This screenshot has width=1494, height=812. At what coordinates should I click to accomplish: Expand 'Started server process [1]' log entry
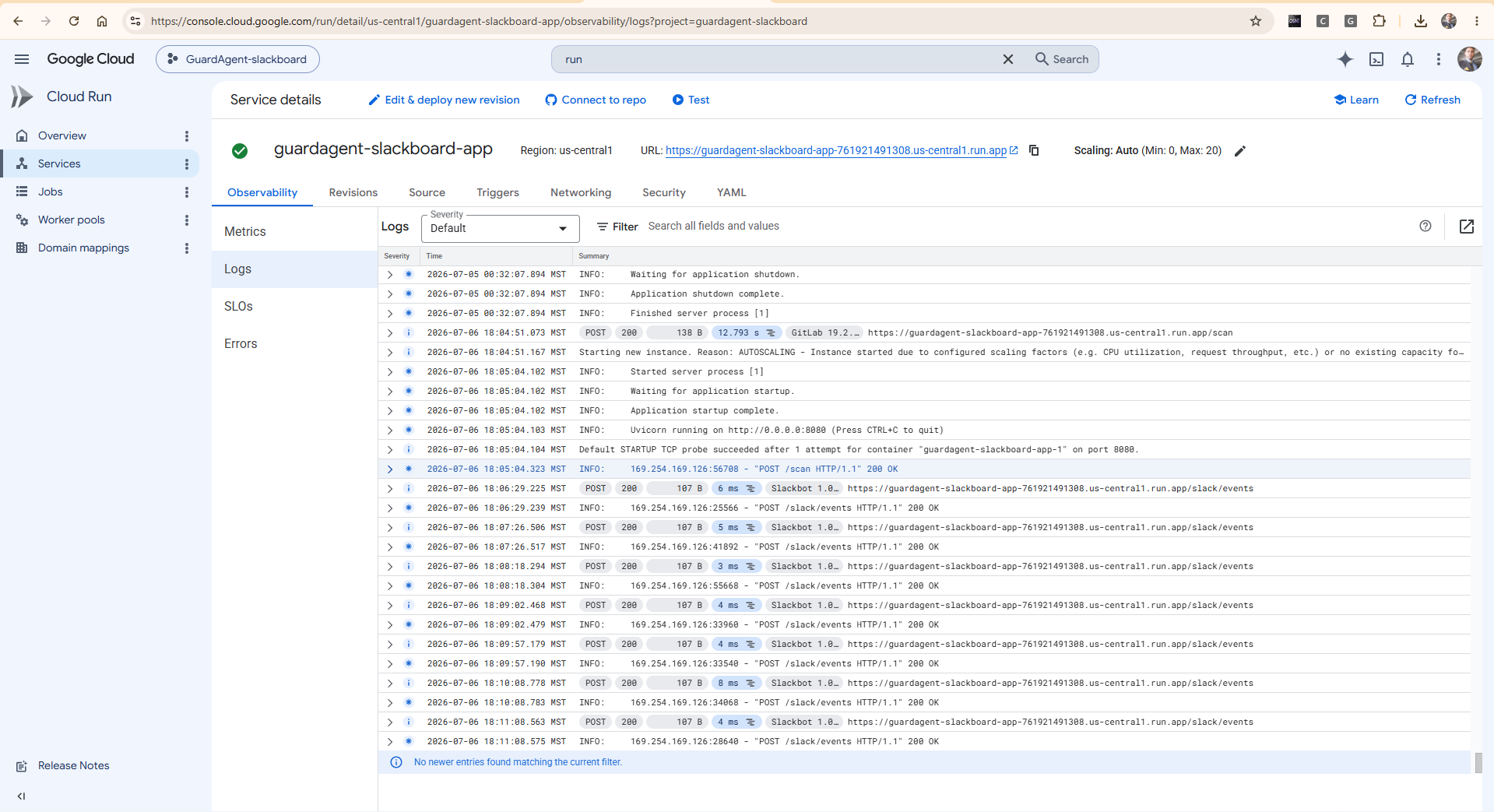coord(390,371)
